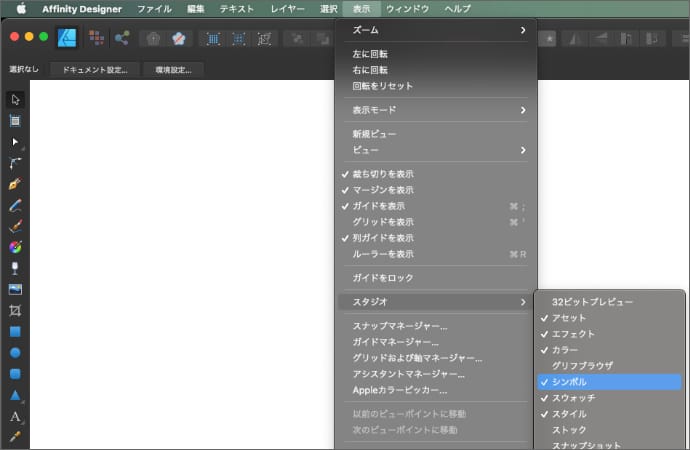Open the ビュー submenu
This screenshot has width=690, height=450.
(435, 150)
